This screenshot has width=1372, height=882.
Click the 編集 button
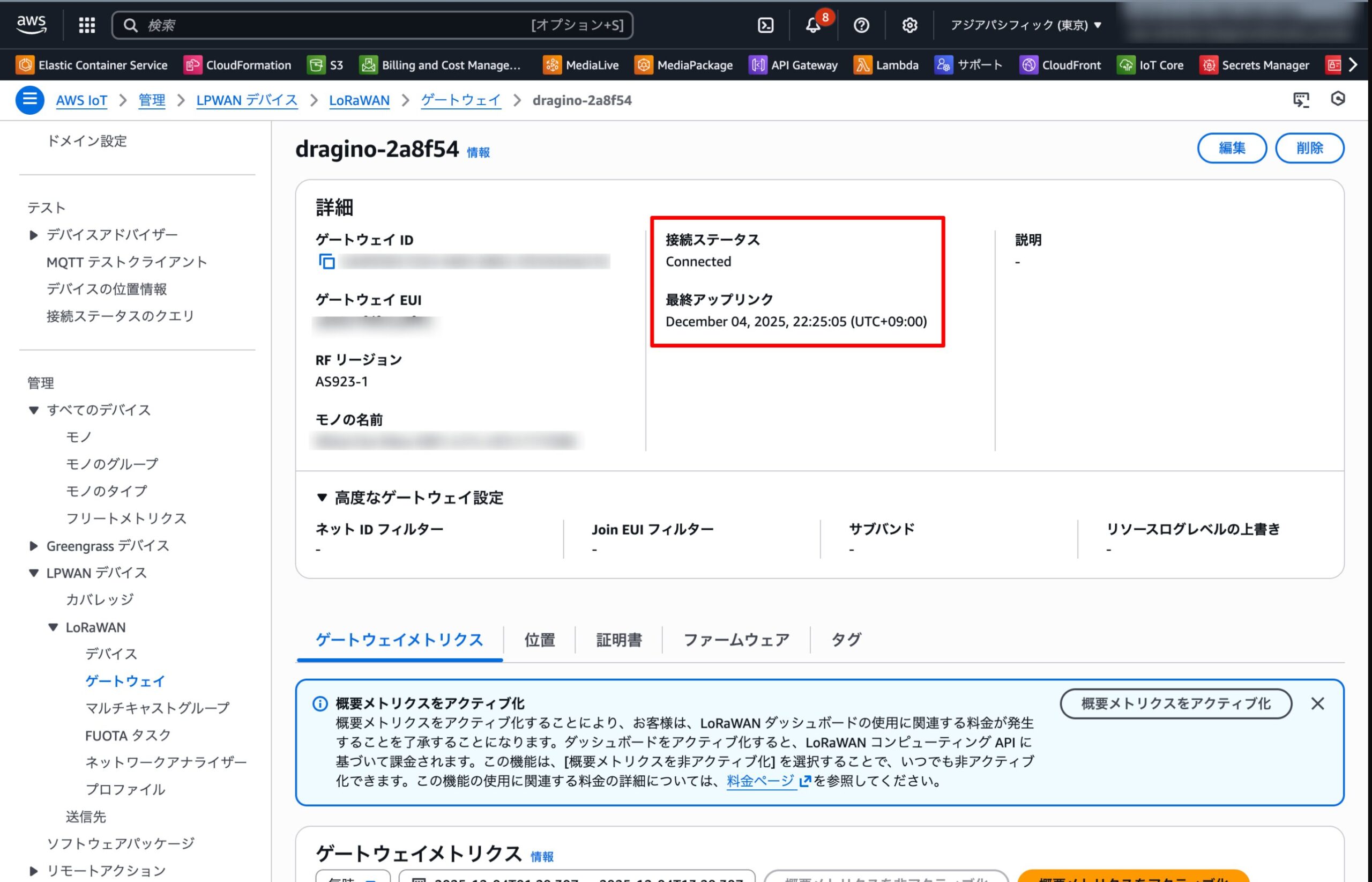(x=1233, y=148)
